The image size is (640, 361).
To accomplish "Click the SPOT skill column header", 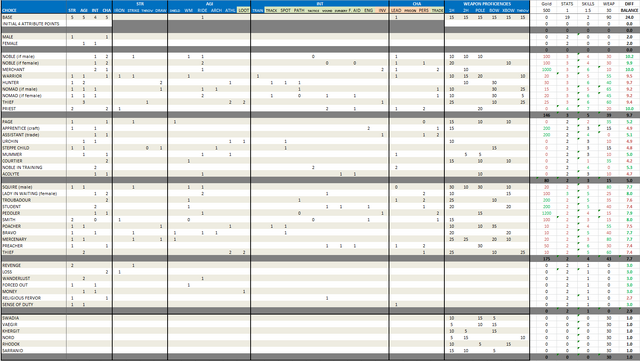I will click(x=285, y=10).
